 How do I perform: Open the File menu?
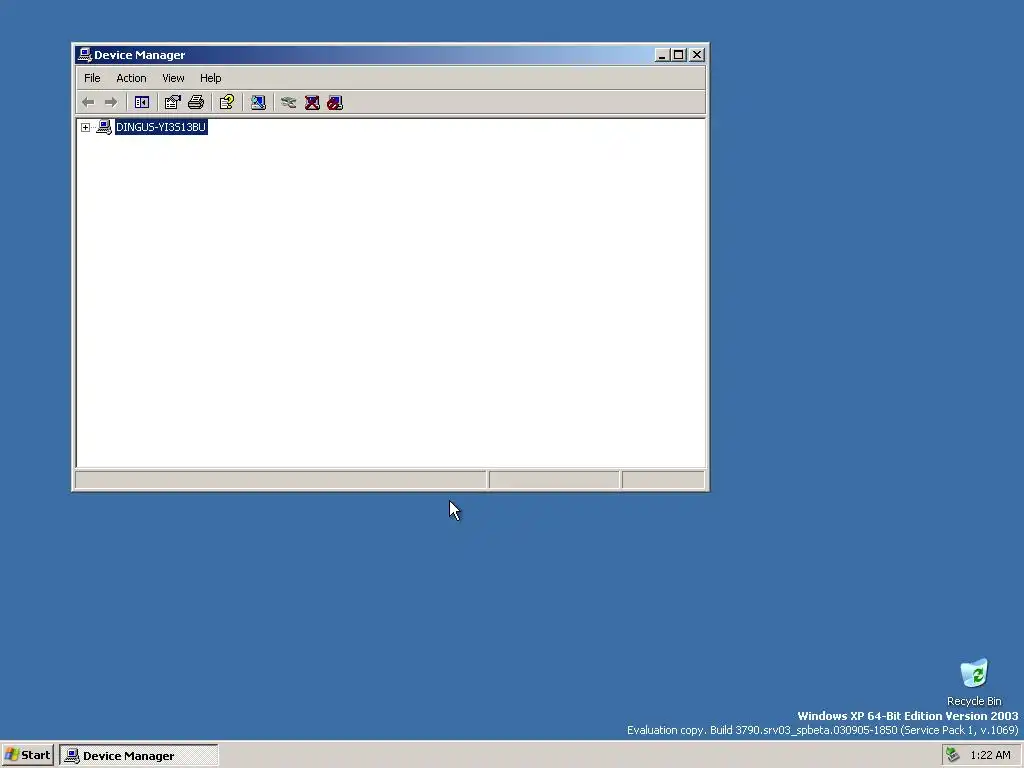click(x=92, y=78)
